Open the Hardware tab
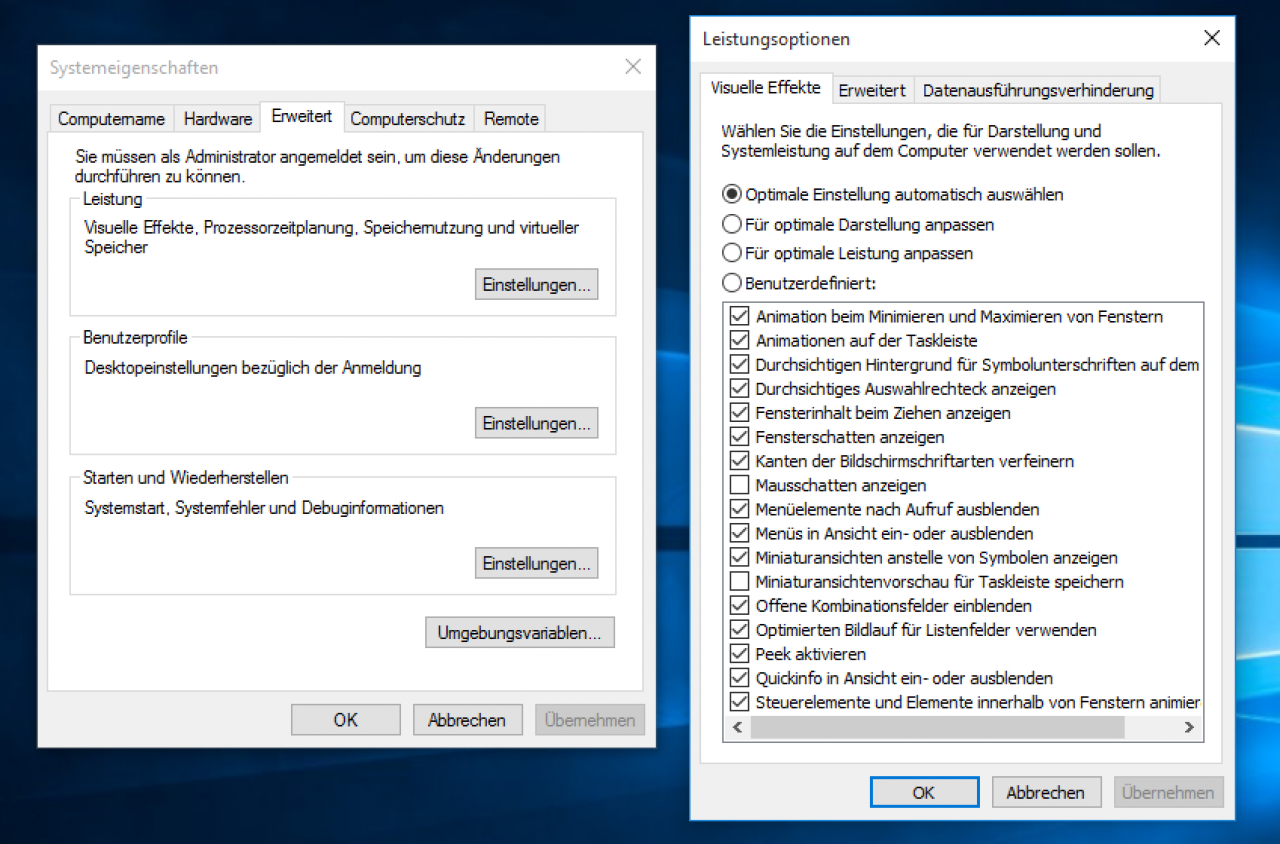 coord(217,118)
